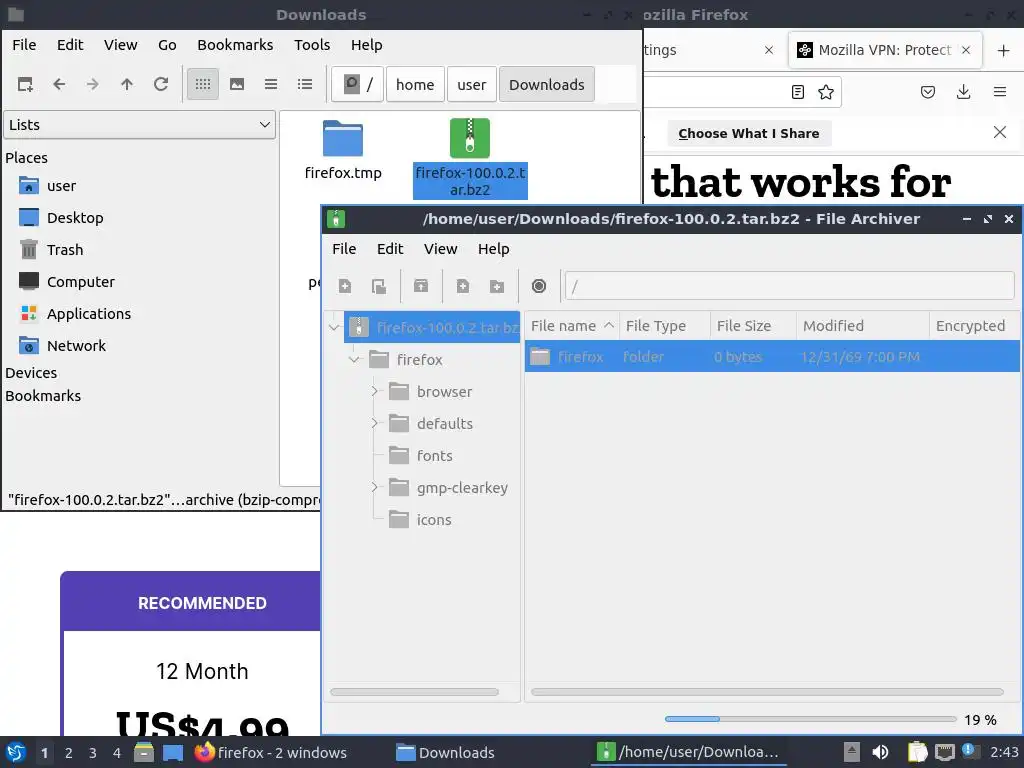This screenshot has height=768, width=1024.
Task: Click home path button
Action: (415, 84)
